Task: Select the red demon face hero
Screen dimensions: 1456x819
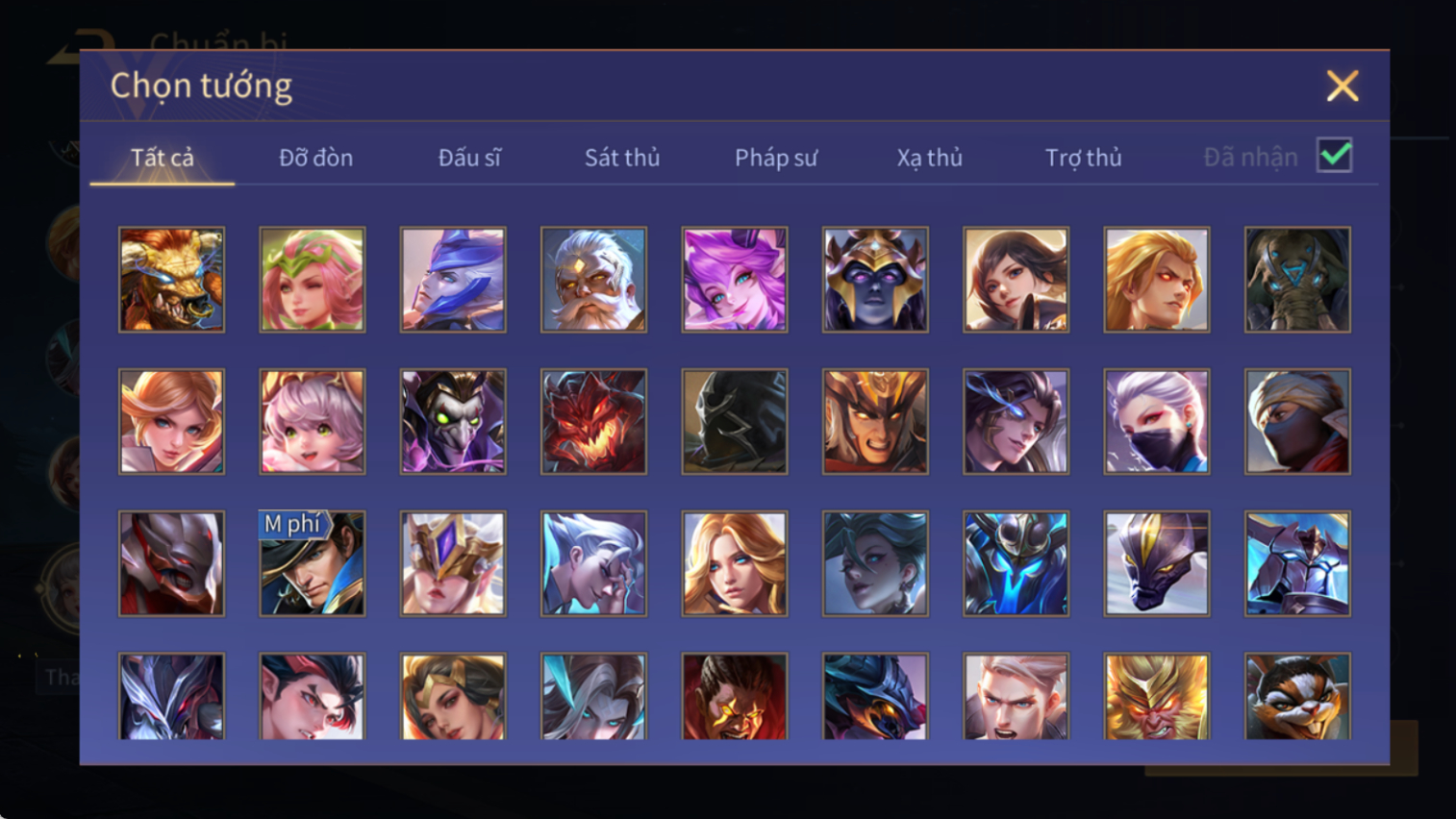Action: tap(593, 421)
